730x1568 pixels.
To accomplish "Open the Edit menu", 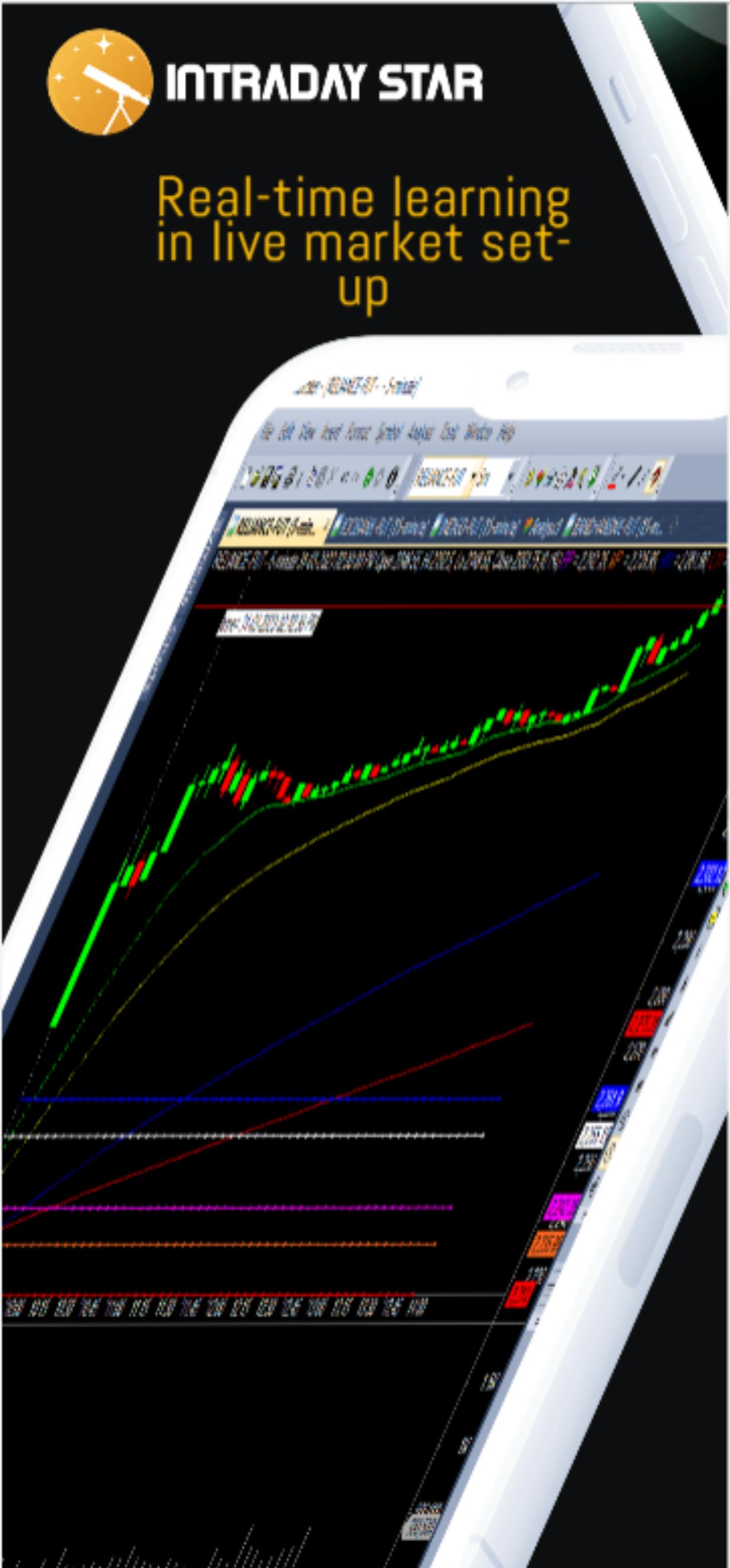I will tap(285, 432).
